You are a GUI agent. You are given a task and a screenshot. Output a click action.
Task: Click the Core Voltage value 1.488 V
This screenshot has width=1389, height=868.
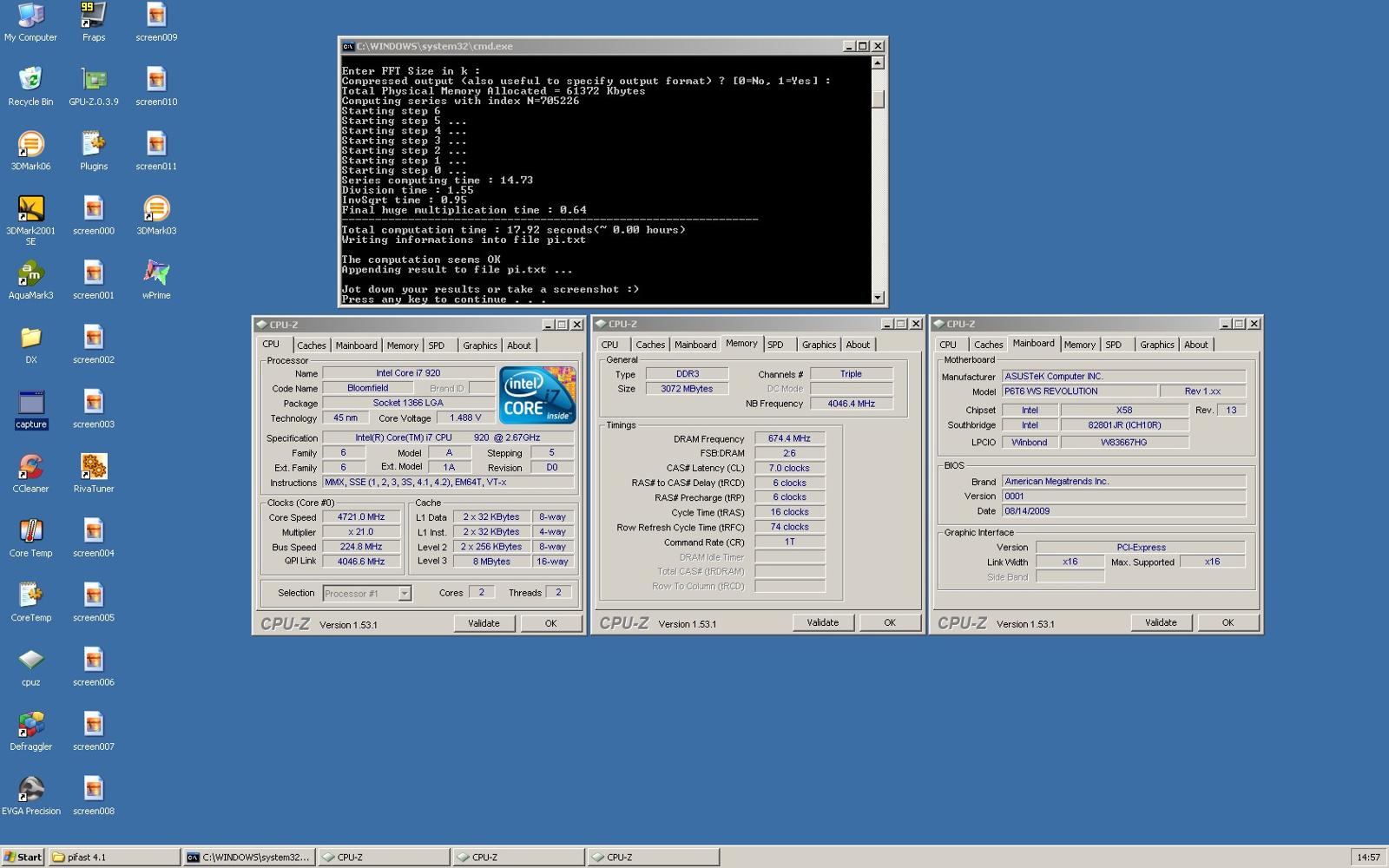[x=464, y=418]
